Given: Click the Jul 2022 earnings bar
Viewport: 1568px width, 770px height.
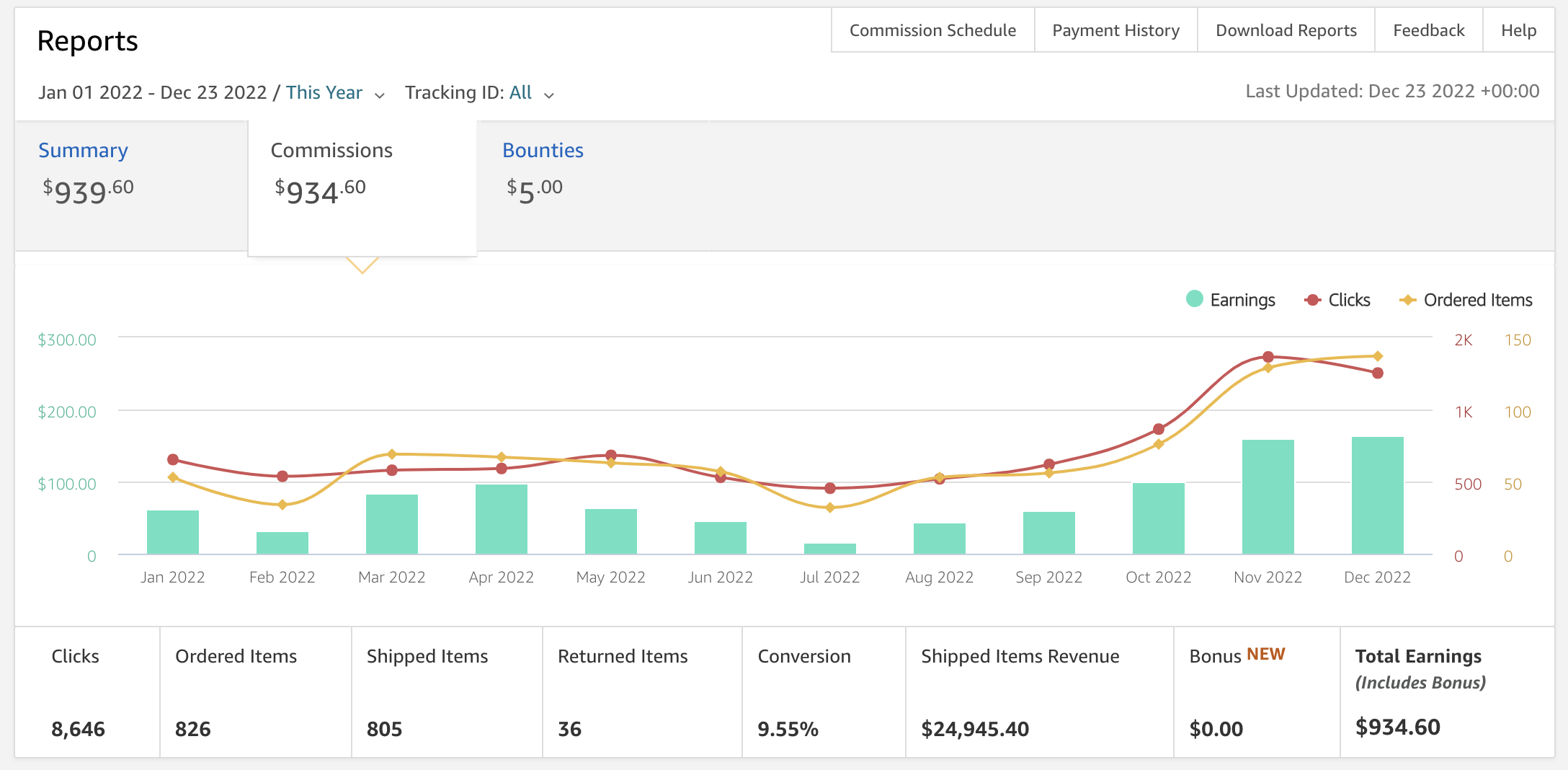Looking at the screenshot, I should (829, 549).
